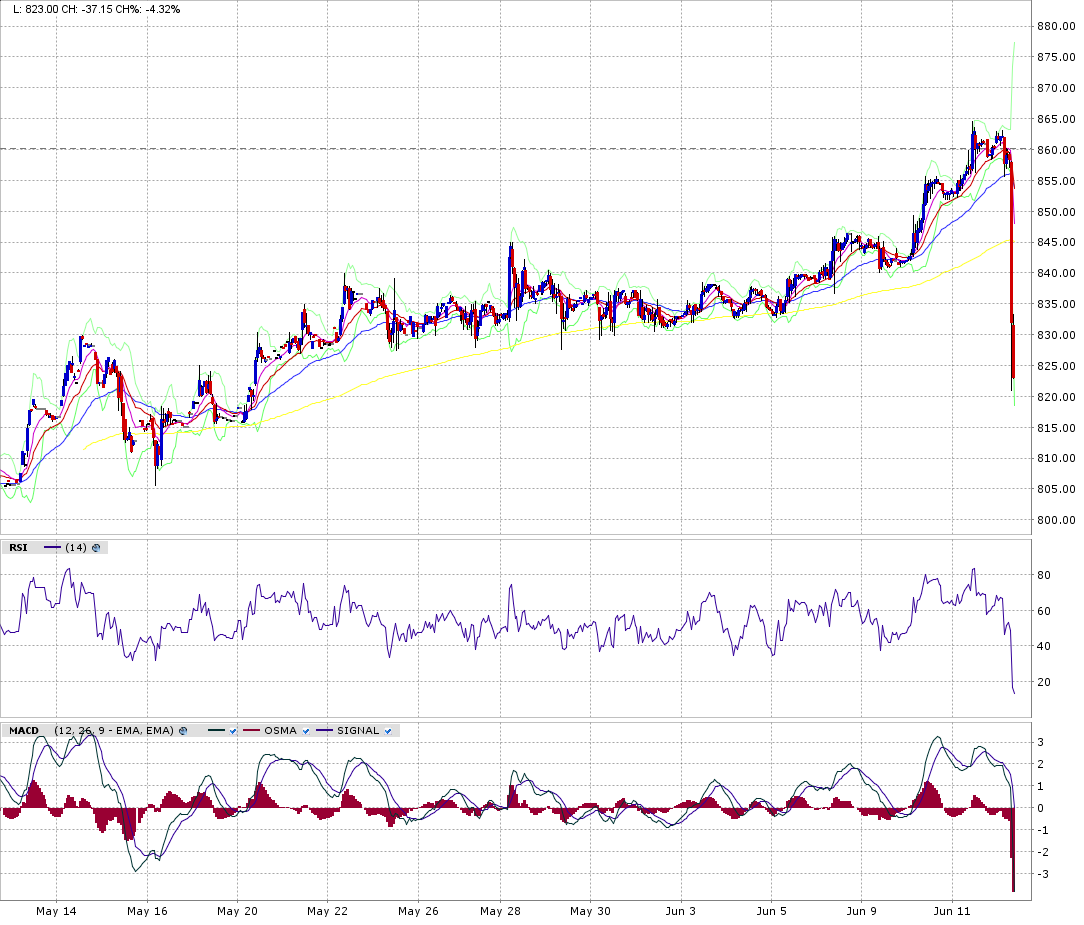Click the 845.00 price axis label
Screen dimensions: 1084x925
[1056, 242]
